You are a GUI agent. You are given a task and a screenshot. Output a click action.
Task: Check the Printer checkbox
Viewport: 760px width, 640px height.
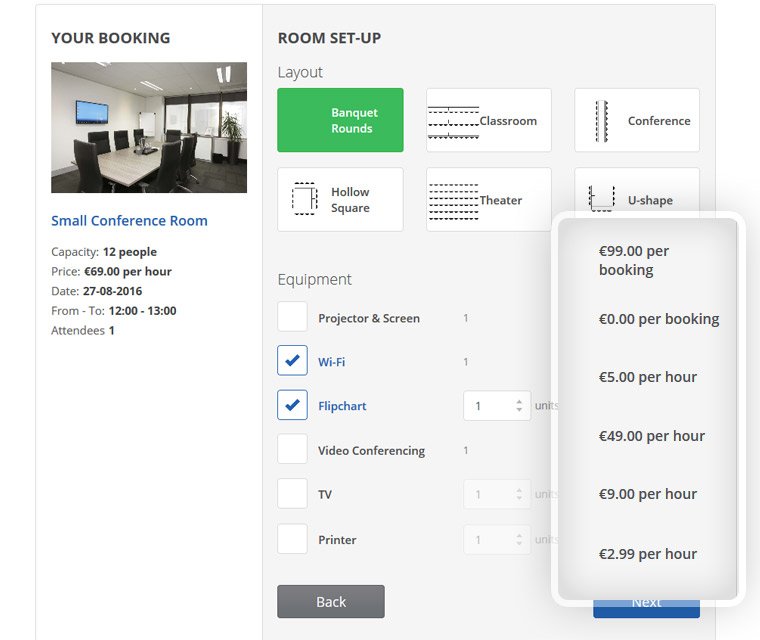tap(292, 539)
